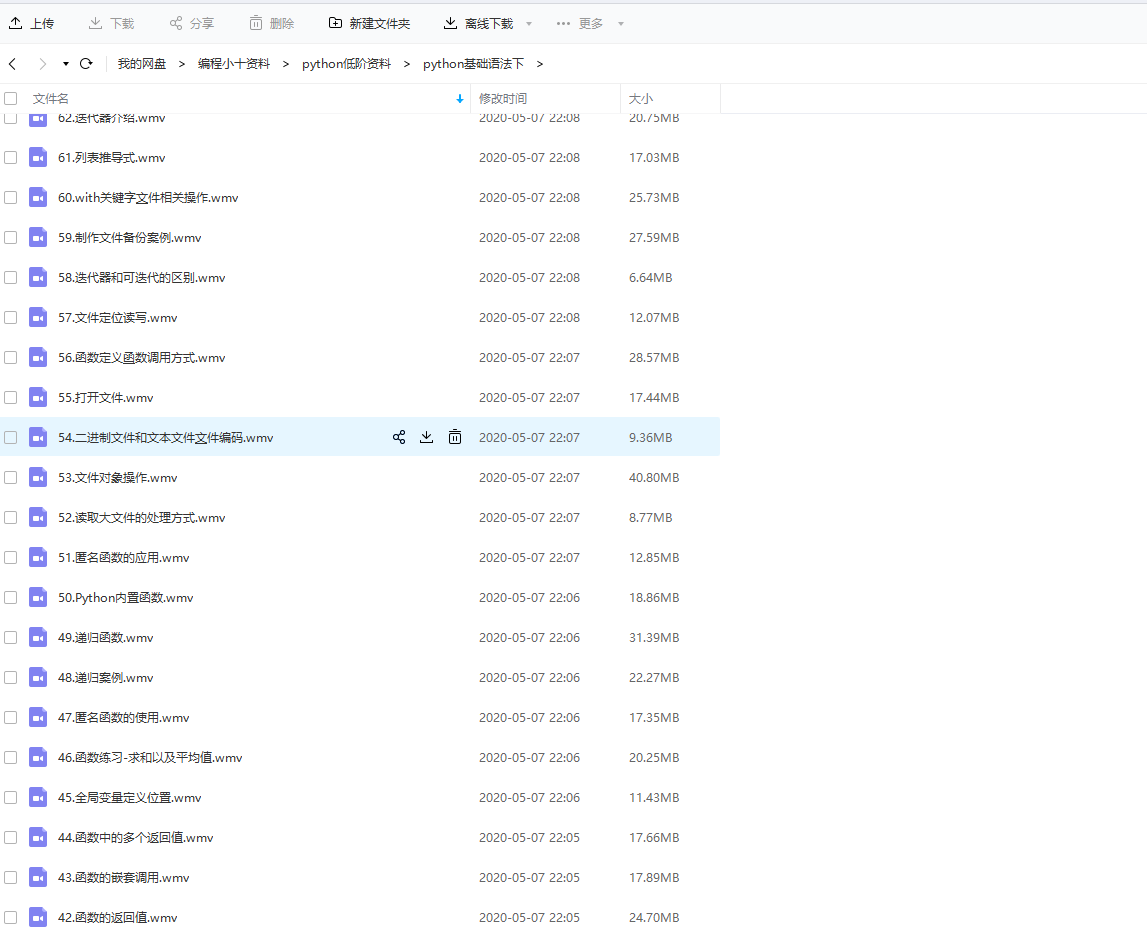Navigate to 编程小十资料 breadcrumb
This screenshot has height=934, width=1147.
tap(234, 64)
